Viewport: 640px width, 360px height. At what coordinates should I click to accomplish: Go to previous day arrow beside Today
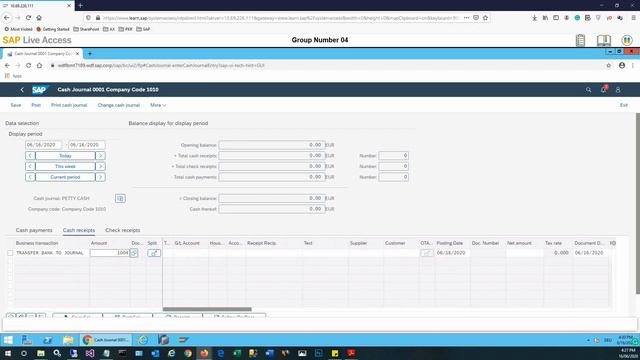[30, 156]
